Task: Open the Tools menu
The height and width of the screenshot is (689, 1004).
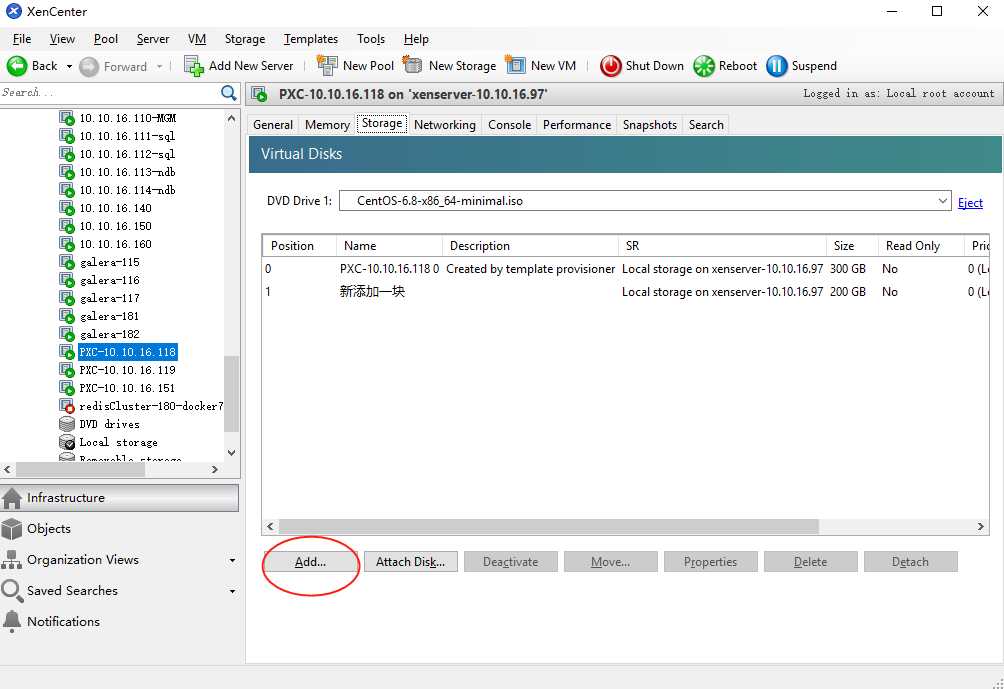Action: coord(371,39)
